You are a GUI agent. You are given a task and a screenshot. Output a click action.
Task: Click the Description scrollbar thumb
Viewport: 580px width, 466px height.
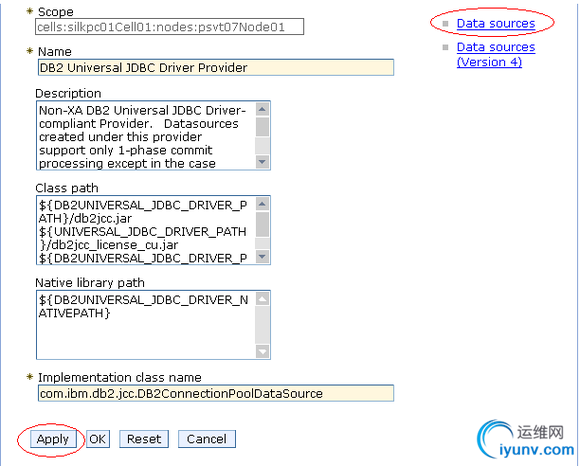coord(262,127)
